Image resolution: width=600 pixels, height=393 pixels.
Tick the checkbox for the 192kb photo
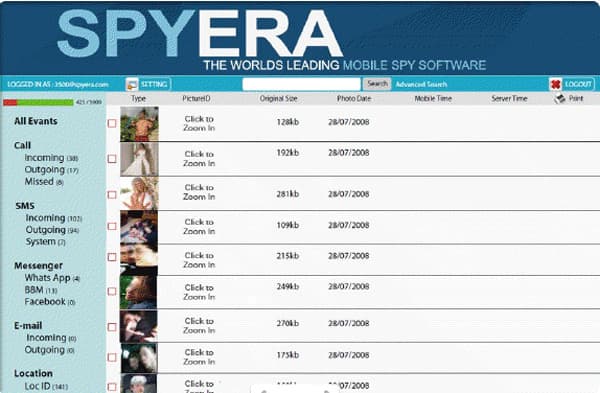(x=112, y=158)
